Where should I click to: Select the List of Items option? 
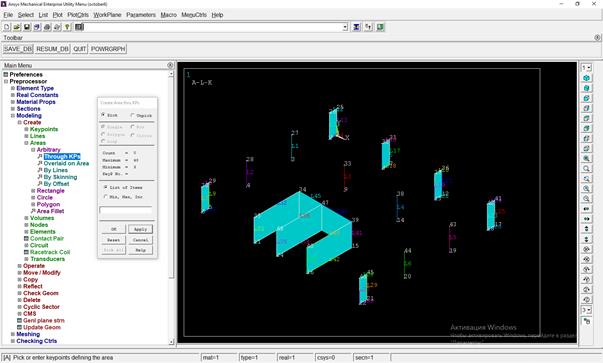[106, 187]
